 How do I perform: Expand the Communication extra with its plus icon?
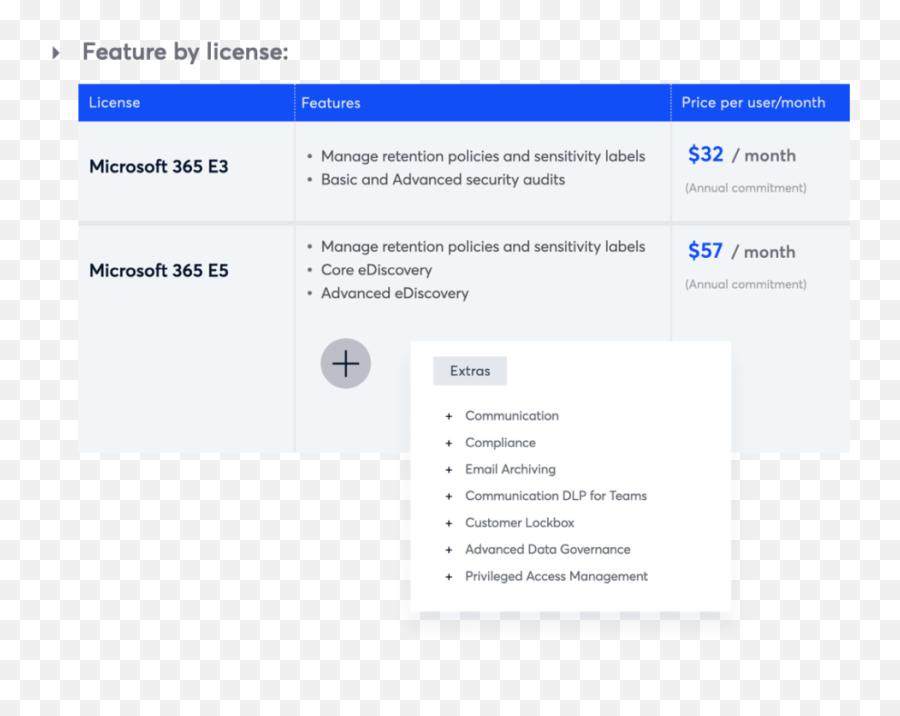pyautogui.click(x=447, y=416)
